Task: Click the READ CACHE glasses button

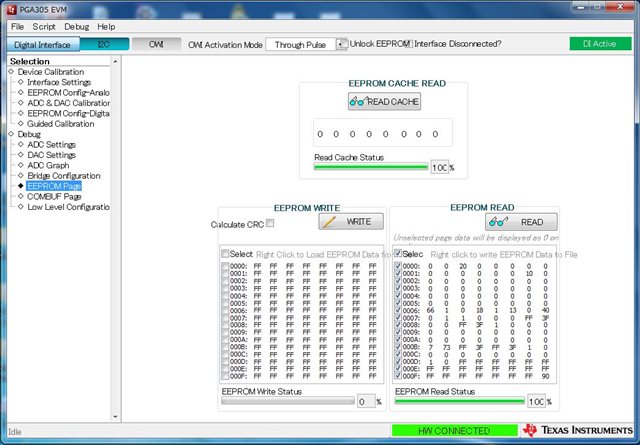Action: tap(384, 102)
